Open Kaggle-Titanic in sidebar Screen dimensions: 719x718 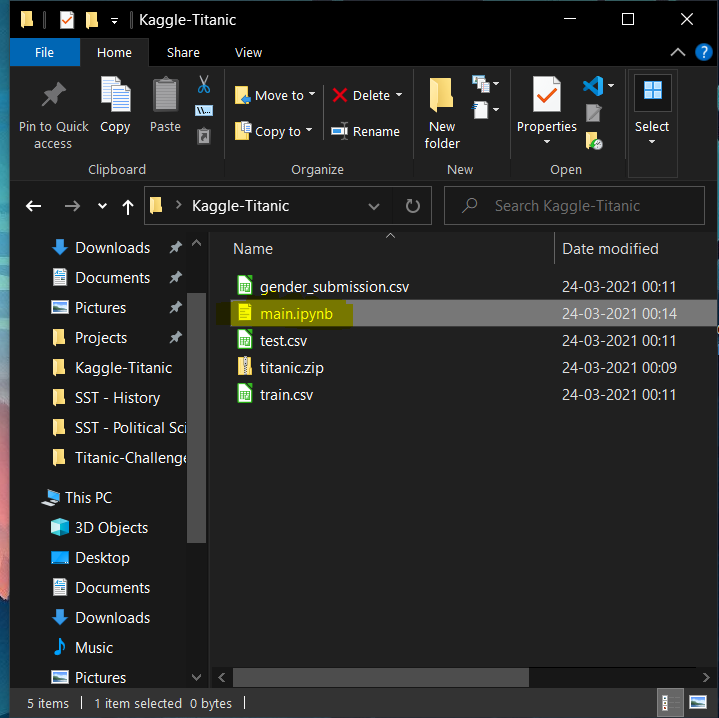(123, 368)
